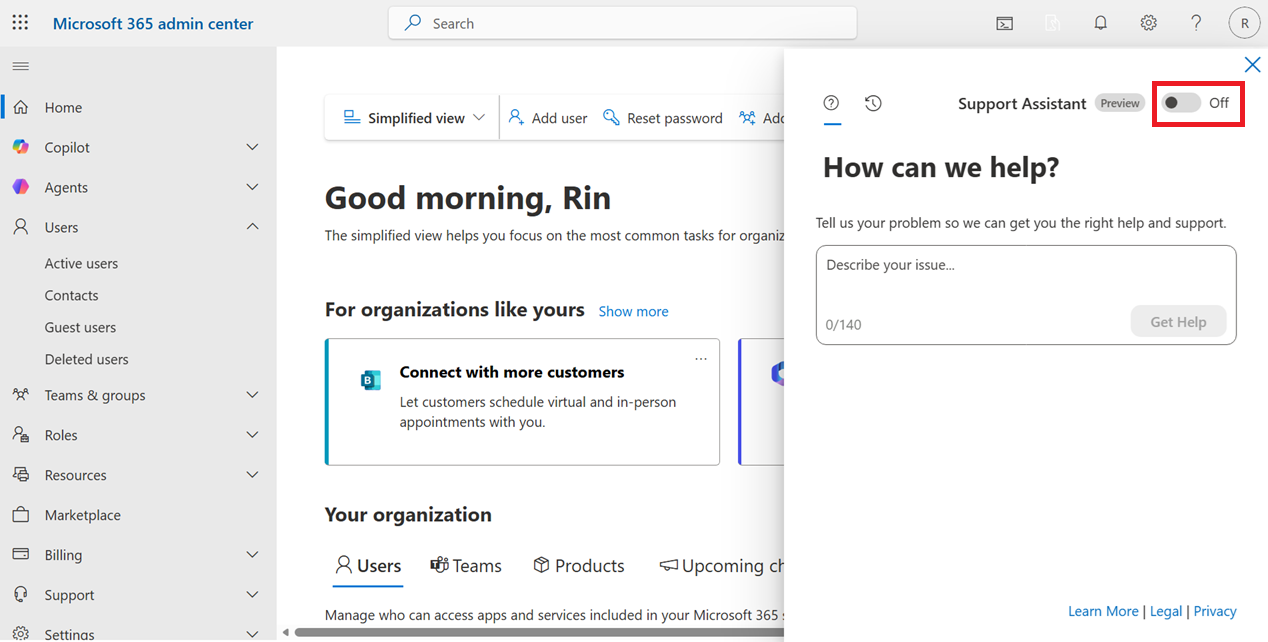Open Cloud Shell from the header

(1005, 23)
